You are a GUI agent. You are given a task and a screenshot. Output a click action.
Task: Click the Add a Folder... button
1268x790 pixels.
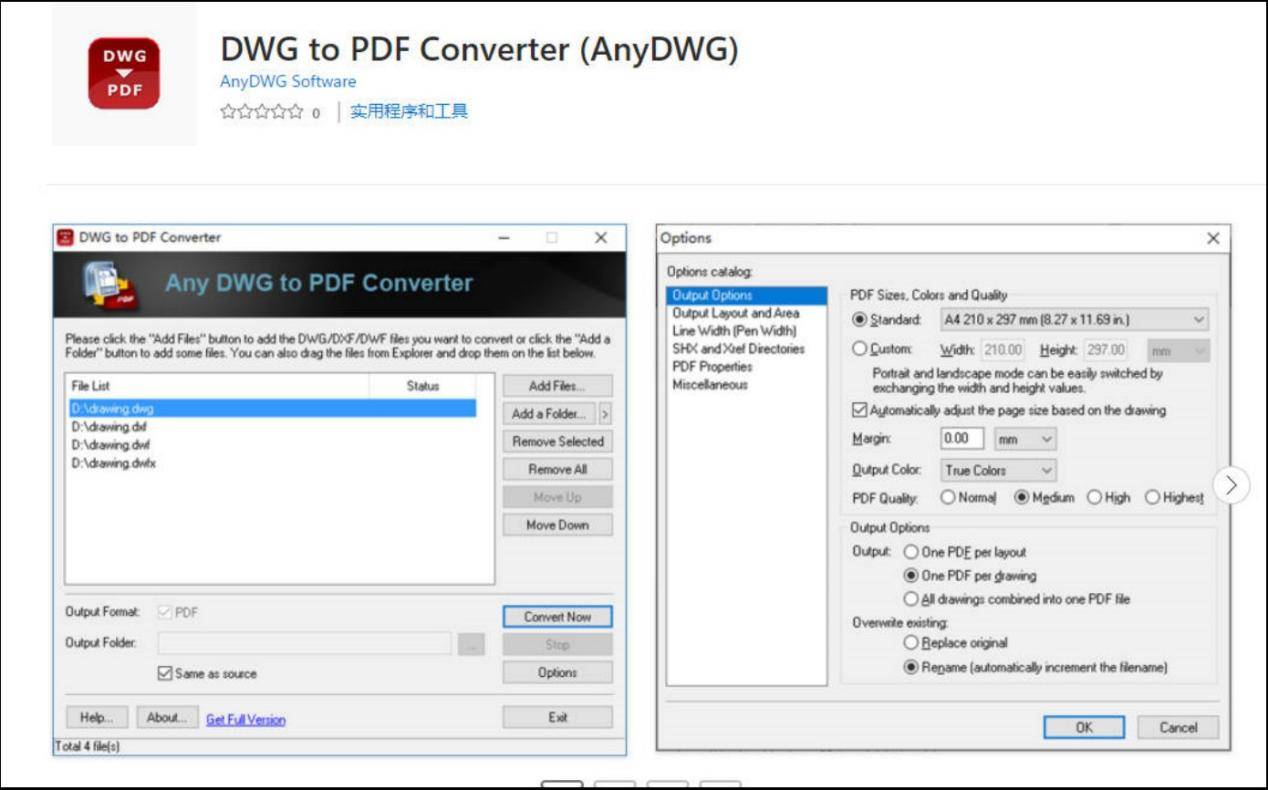coord(549,414)
